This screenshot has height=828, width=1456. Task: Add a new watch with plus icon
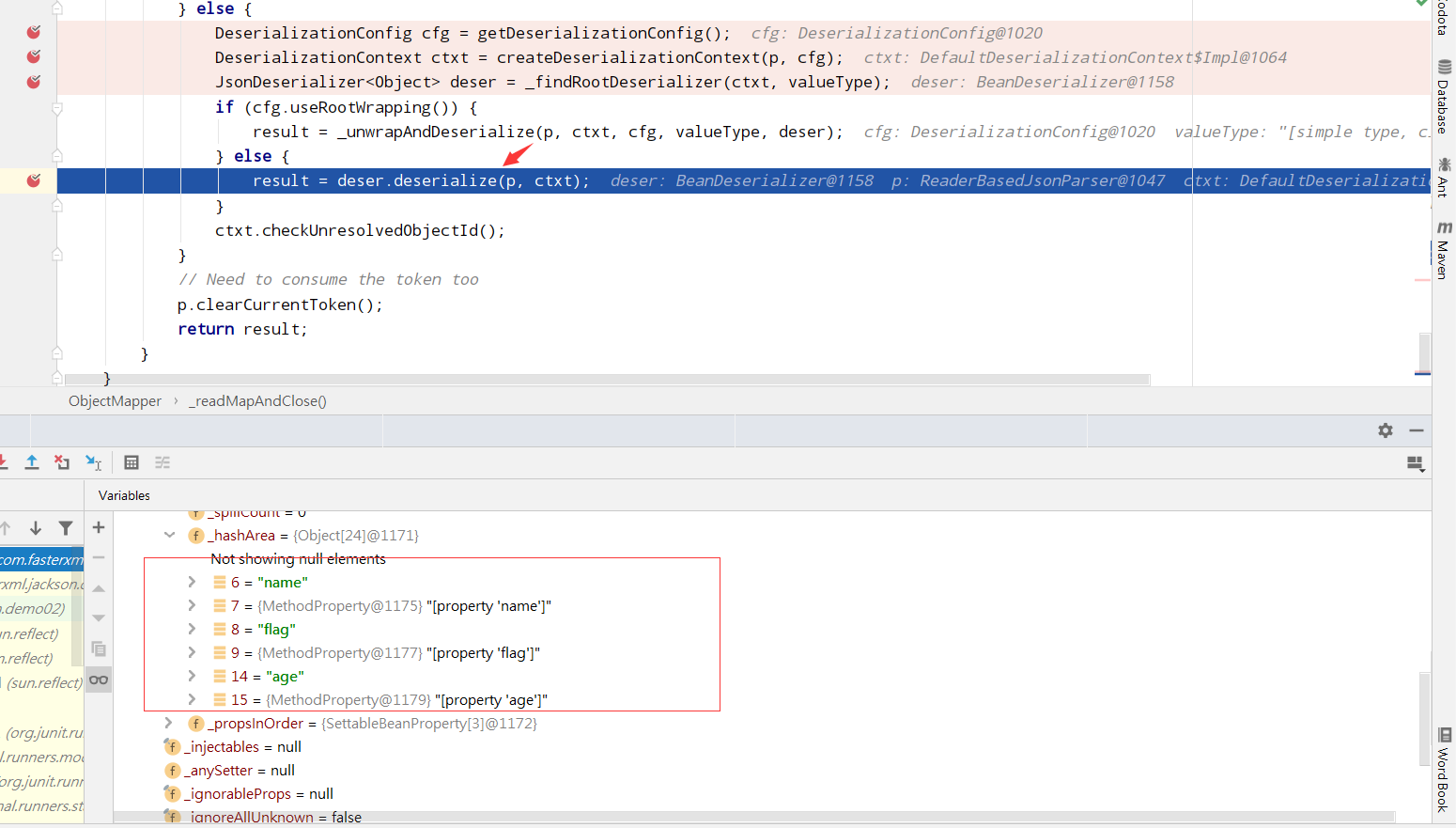point(99,527)
